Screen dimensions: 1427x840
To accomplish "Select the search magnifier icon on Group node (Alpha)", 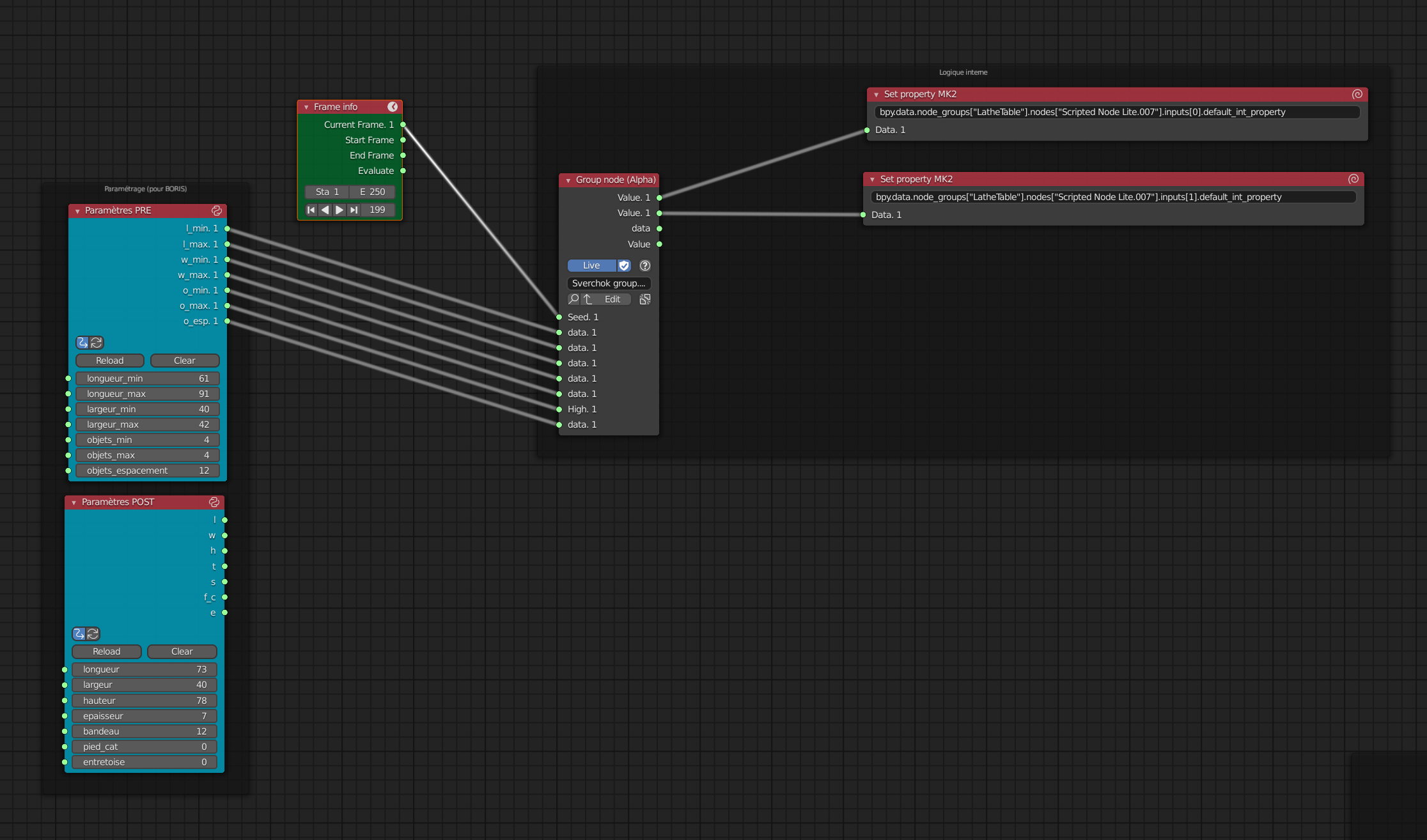I will 573,299.
